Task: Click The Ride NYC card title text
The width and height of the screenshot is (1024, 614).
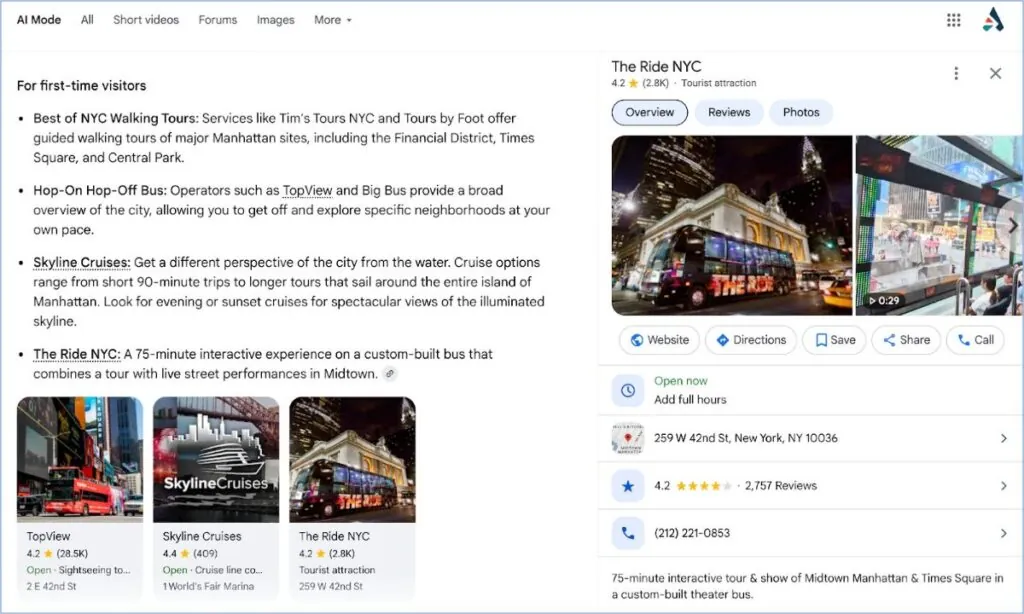Action: tap(334, 536)
